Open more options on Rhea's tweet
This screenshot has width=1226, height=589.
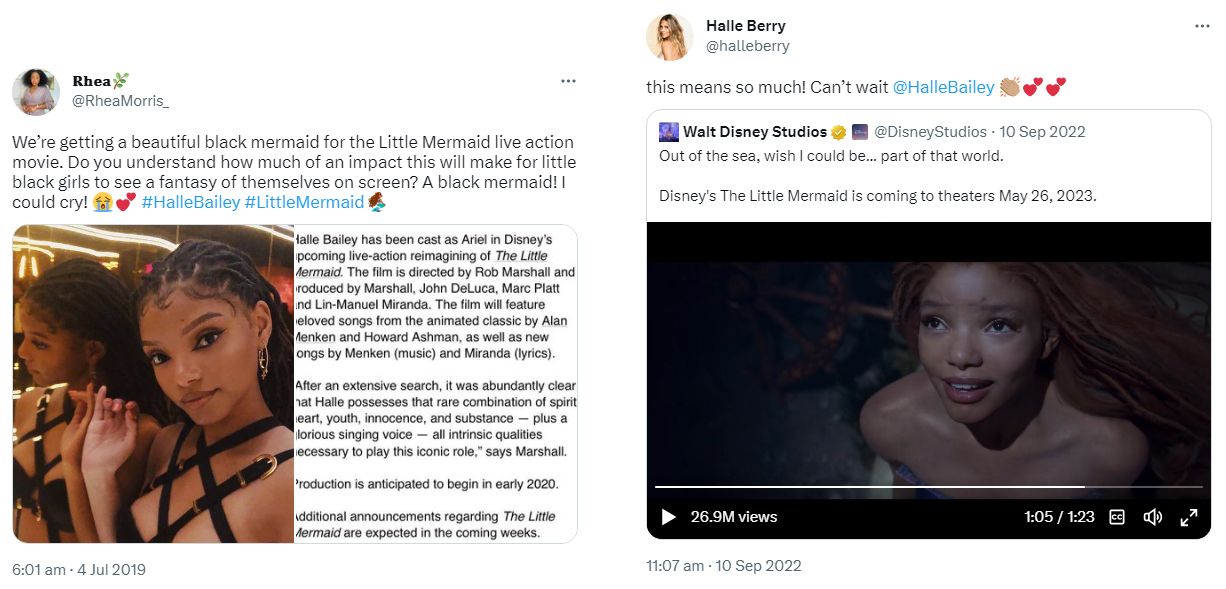(568, 81)
